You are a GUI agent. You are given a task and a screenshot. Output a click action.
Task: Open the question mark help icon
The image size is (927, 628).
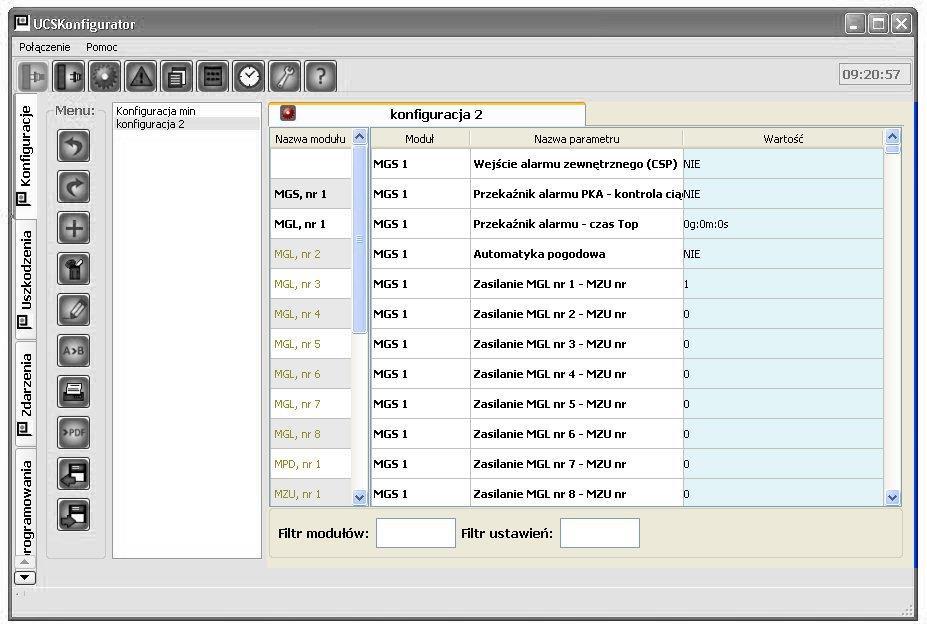(x=320, y=76)
